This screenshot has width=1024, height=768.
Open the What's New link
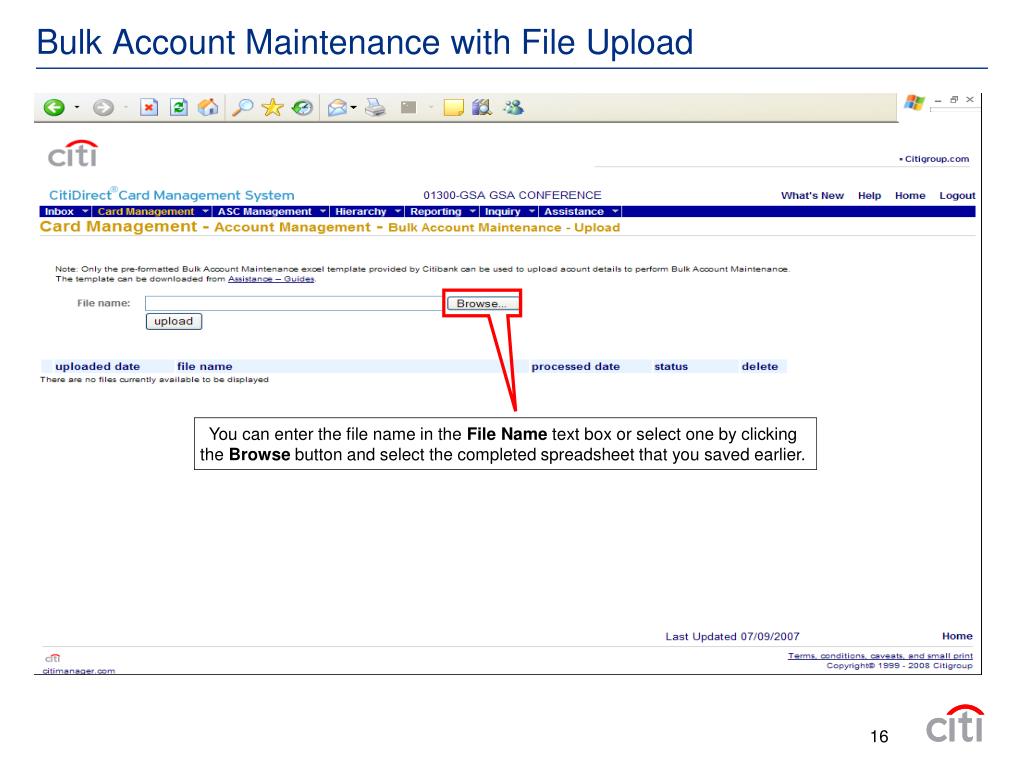point(812,195)
